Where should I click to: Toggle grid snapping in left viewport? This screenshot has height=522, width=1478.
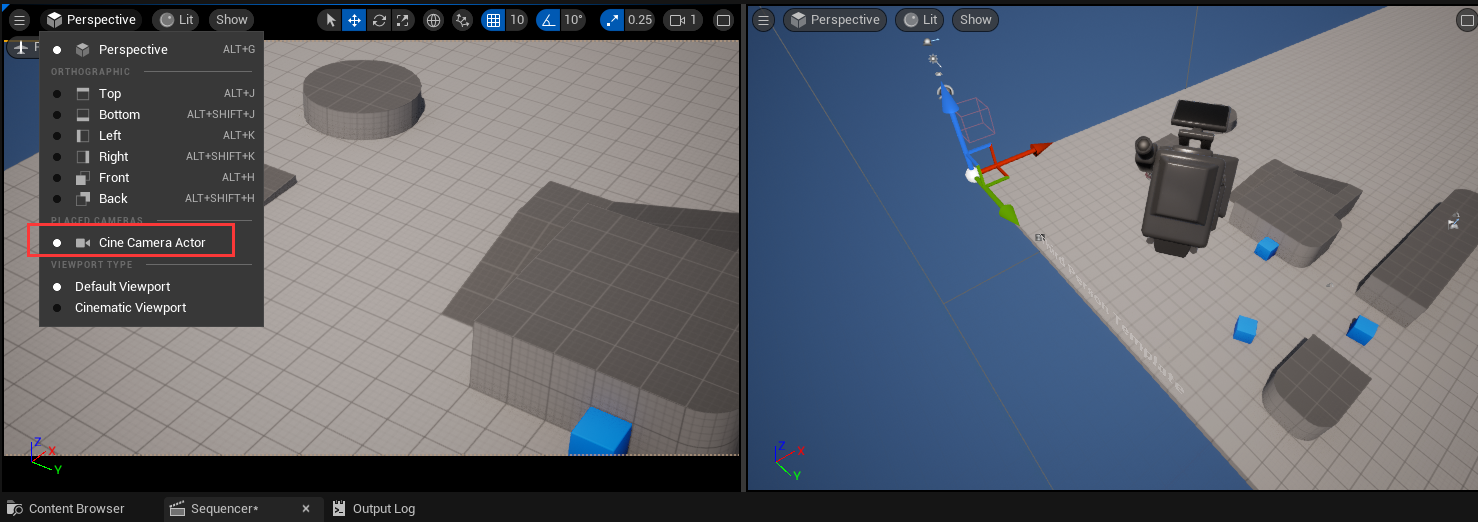coord(492,20)
